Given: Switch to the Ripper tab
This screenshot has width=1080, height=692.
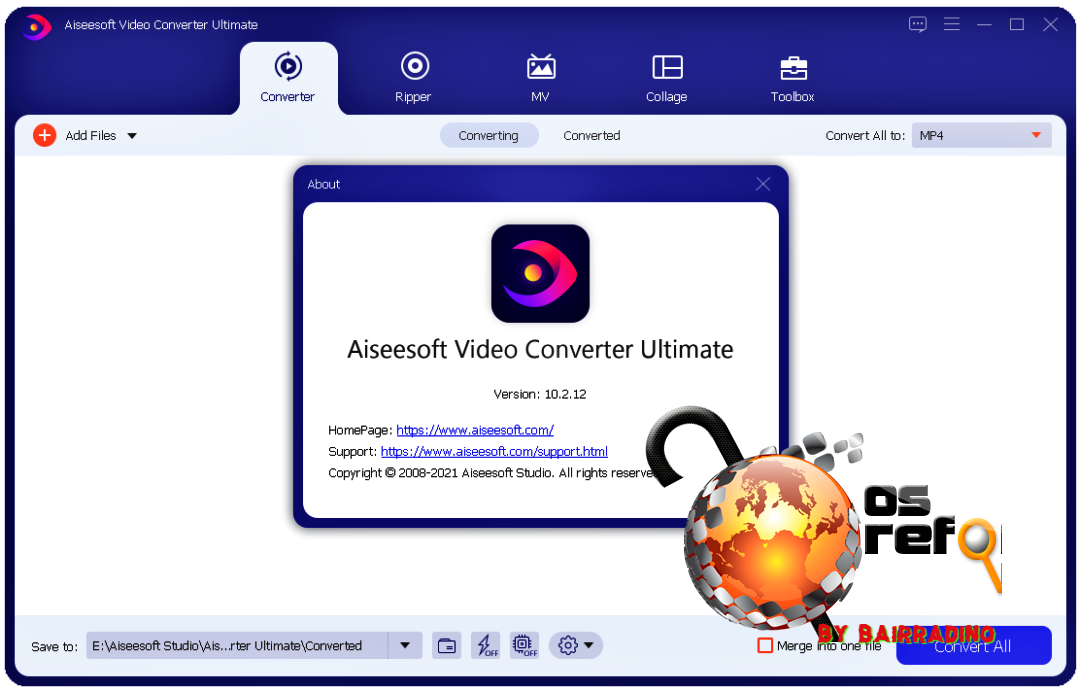Looking at the screenshot, I should pyautogui.click(x=413, y=78).
